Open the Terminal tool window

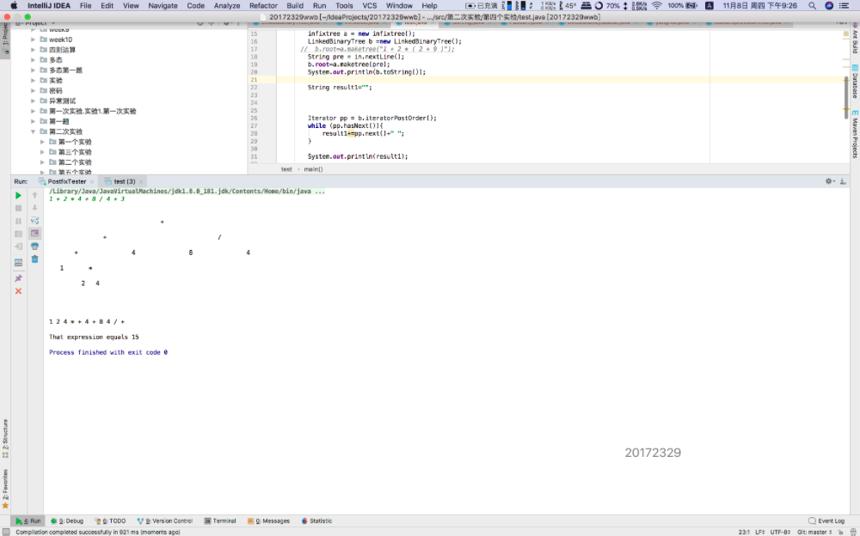pos(220,521)
